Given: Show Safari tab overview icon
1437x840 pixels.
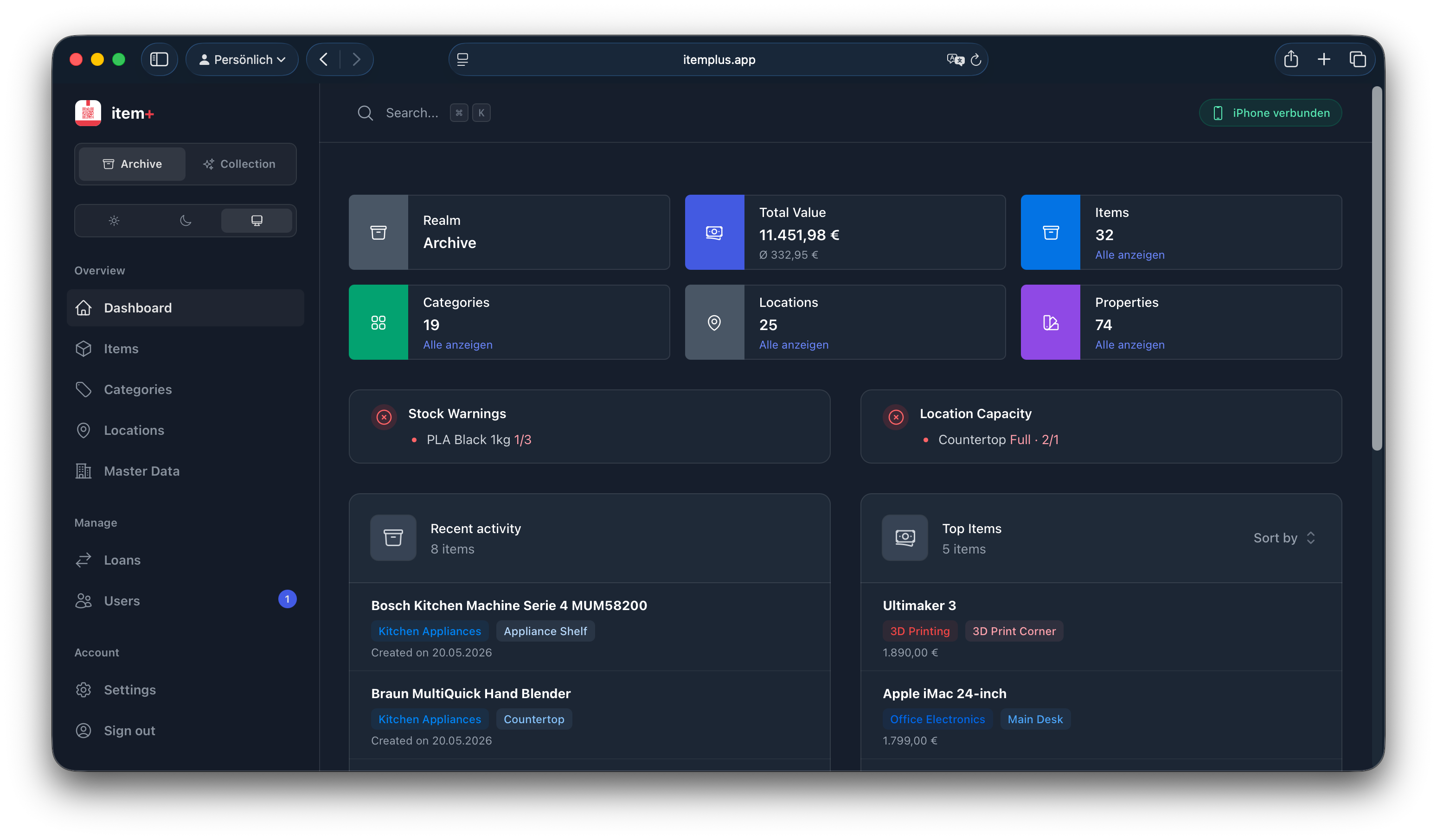Looking at the screenshot, I should (x=1357, y=59).
